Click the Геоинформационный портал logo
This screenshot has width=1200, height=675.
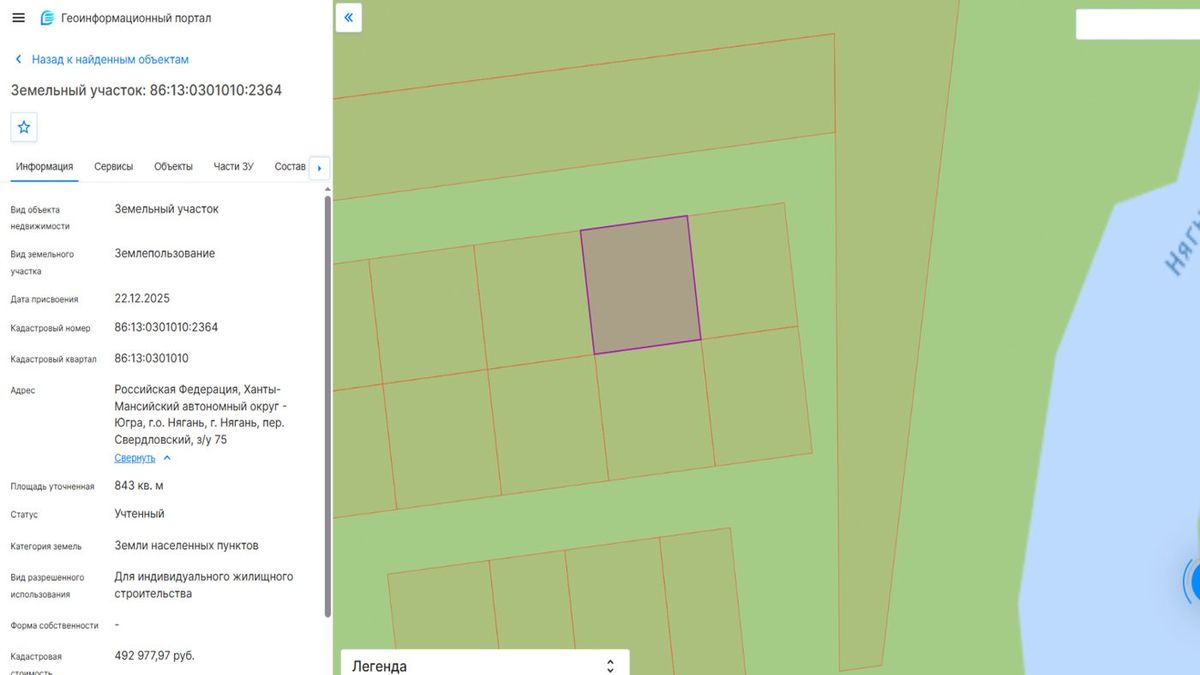coord(125,18)
